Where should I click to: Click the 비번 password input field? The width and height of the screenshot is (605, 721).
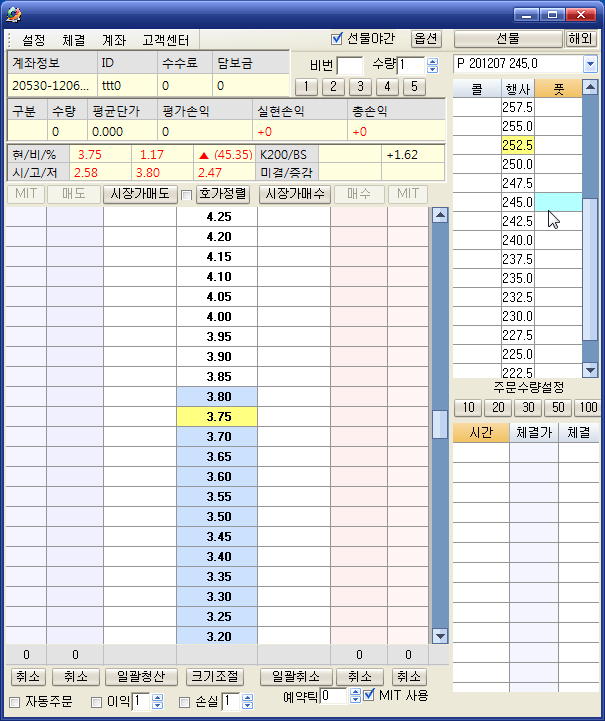pos(349,65)
